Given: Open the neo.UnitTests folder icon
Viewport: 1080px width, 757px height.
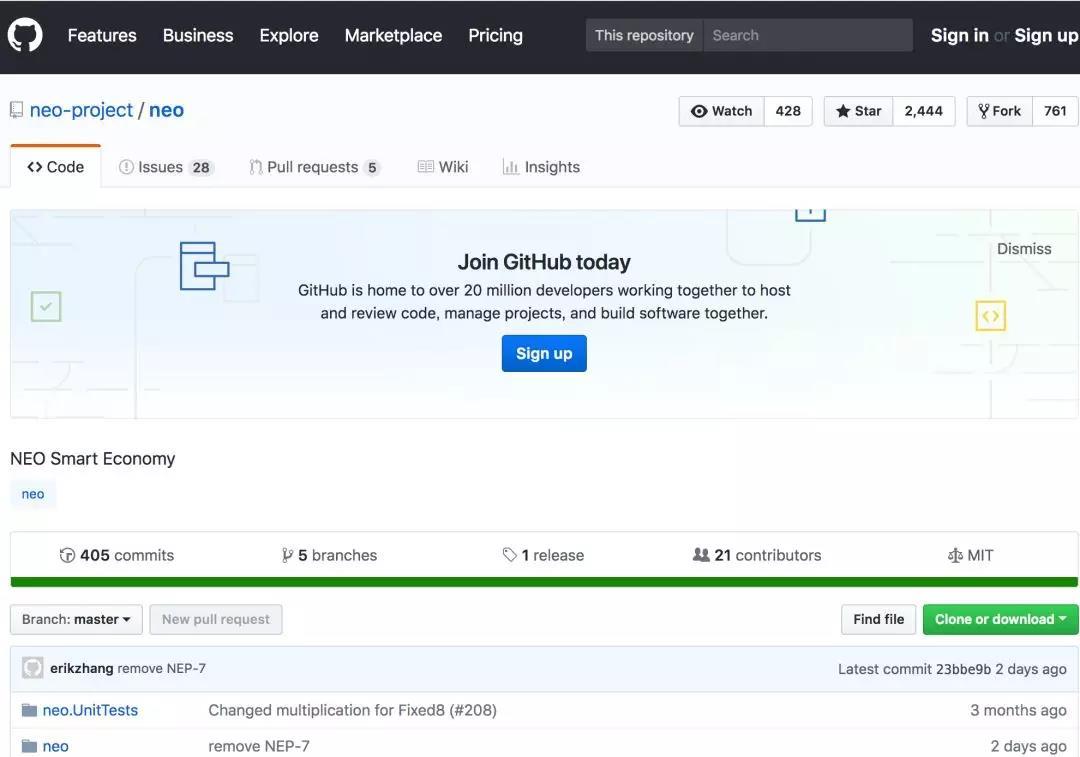Looking at the screenshot, I should coord(29,710).
